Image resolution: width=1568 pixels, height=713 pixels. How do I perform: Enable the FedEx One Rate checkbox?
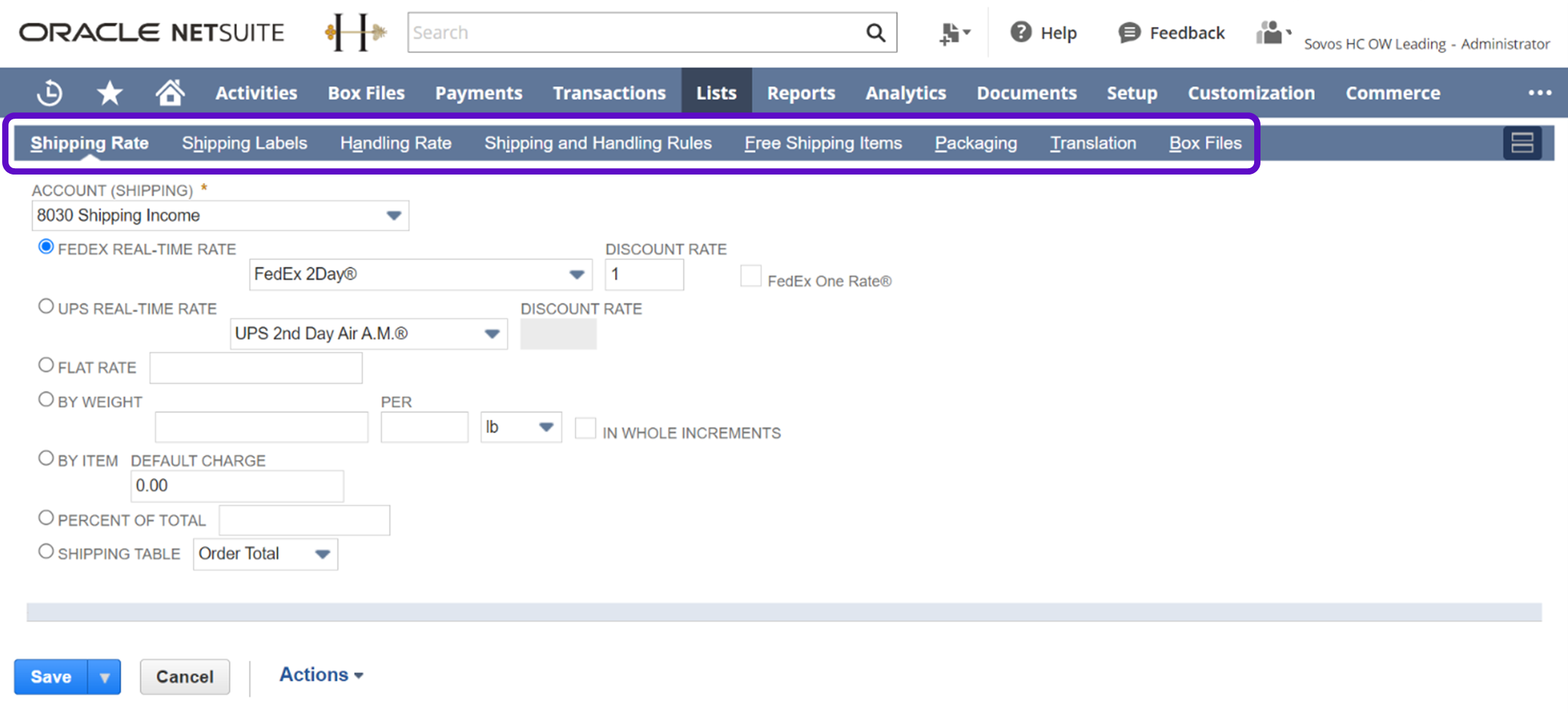pyautogui.click(x=750, y=276)
